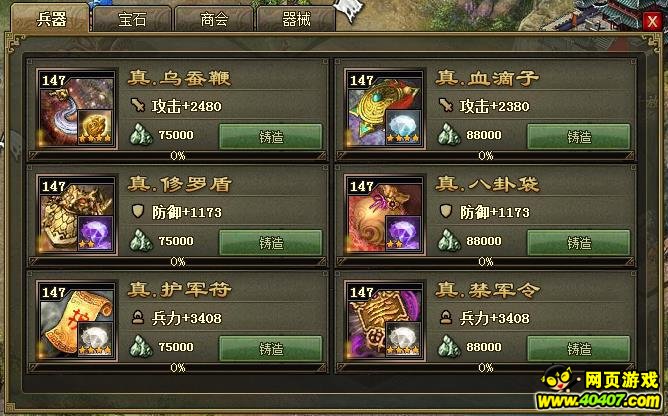Click the gold gem on 真.乌蚕鞭
This screenshot has height=416, width=668.
[x=95, y=127]
